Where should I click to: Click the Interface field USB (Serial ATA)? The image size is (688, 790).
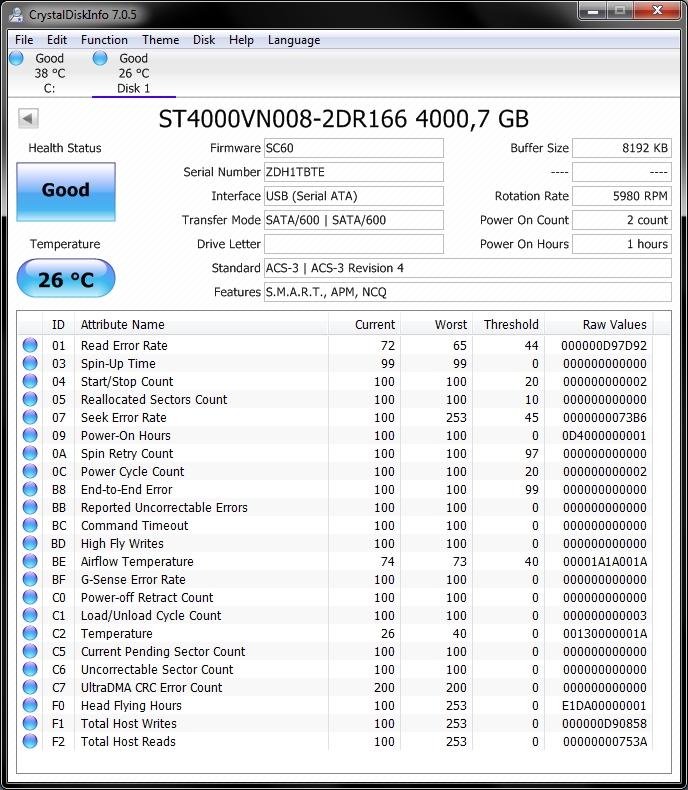pos(354,196)
